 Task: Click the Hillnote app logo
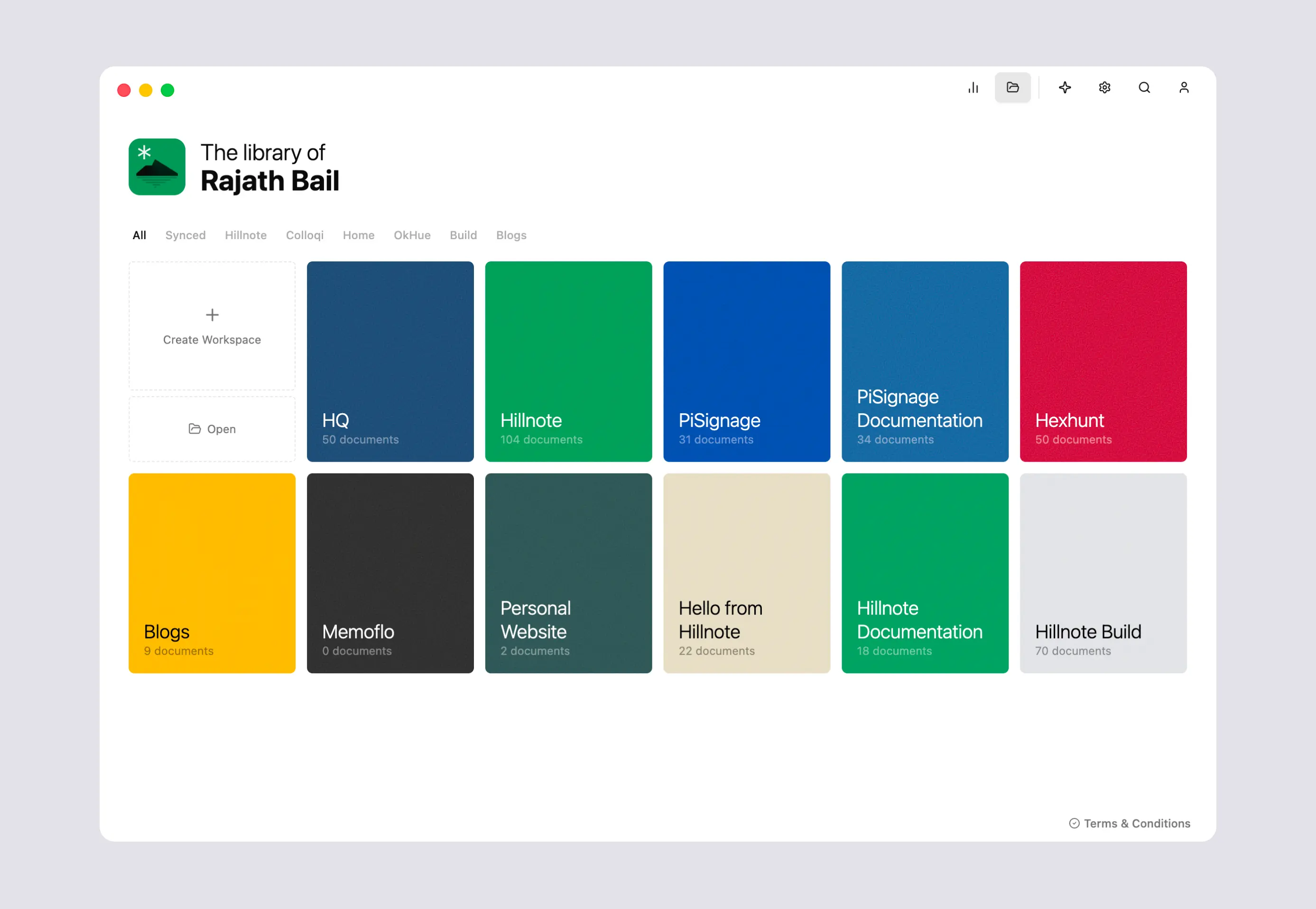coord(157,167)
